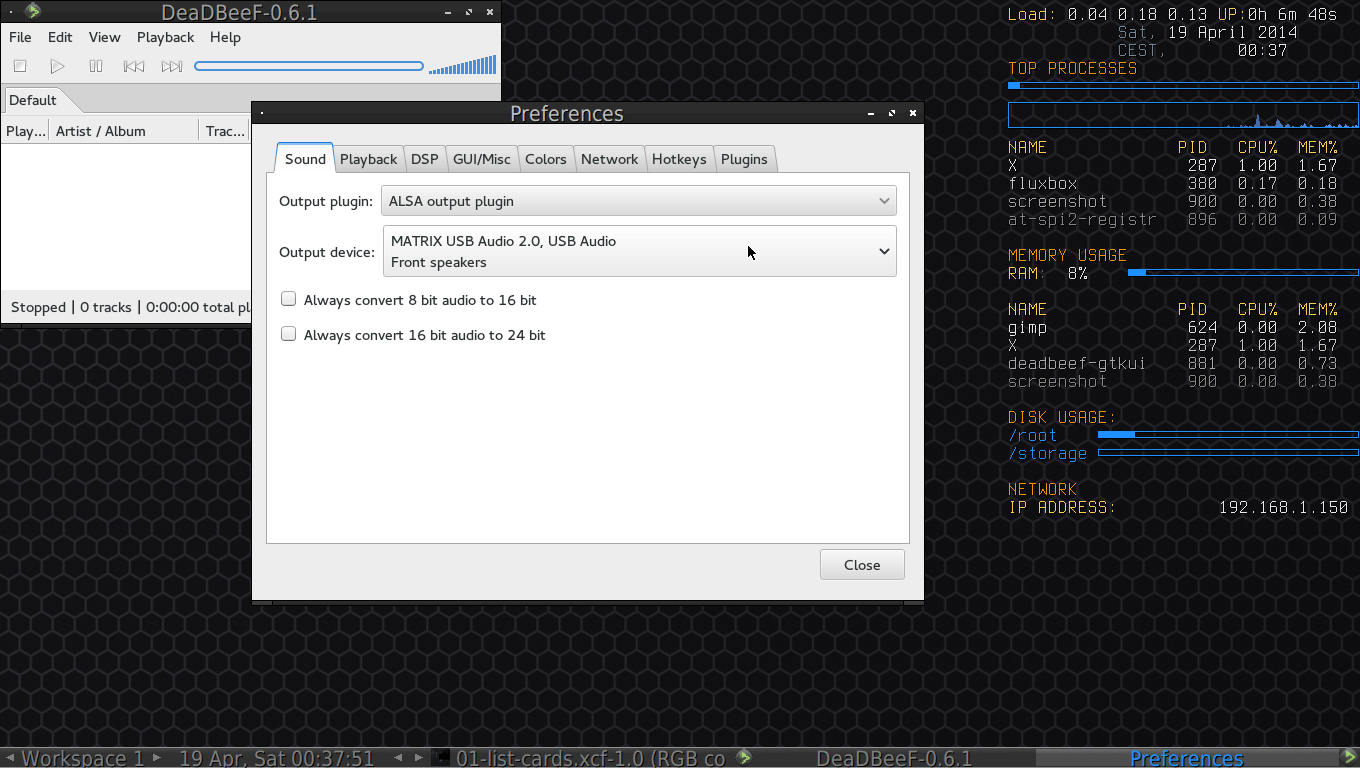Maximize the Preferences dialog
The image size is (1360, 768).
click(892, 113)
